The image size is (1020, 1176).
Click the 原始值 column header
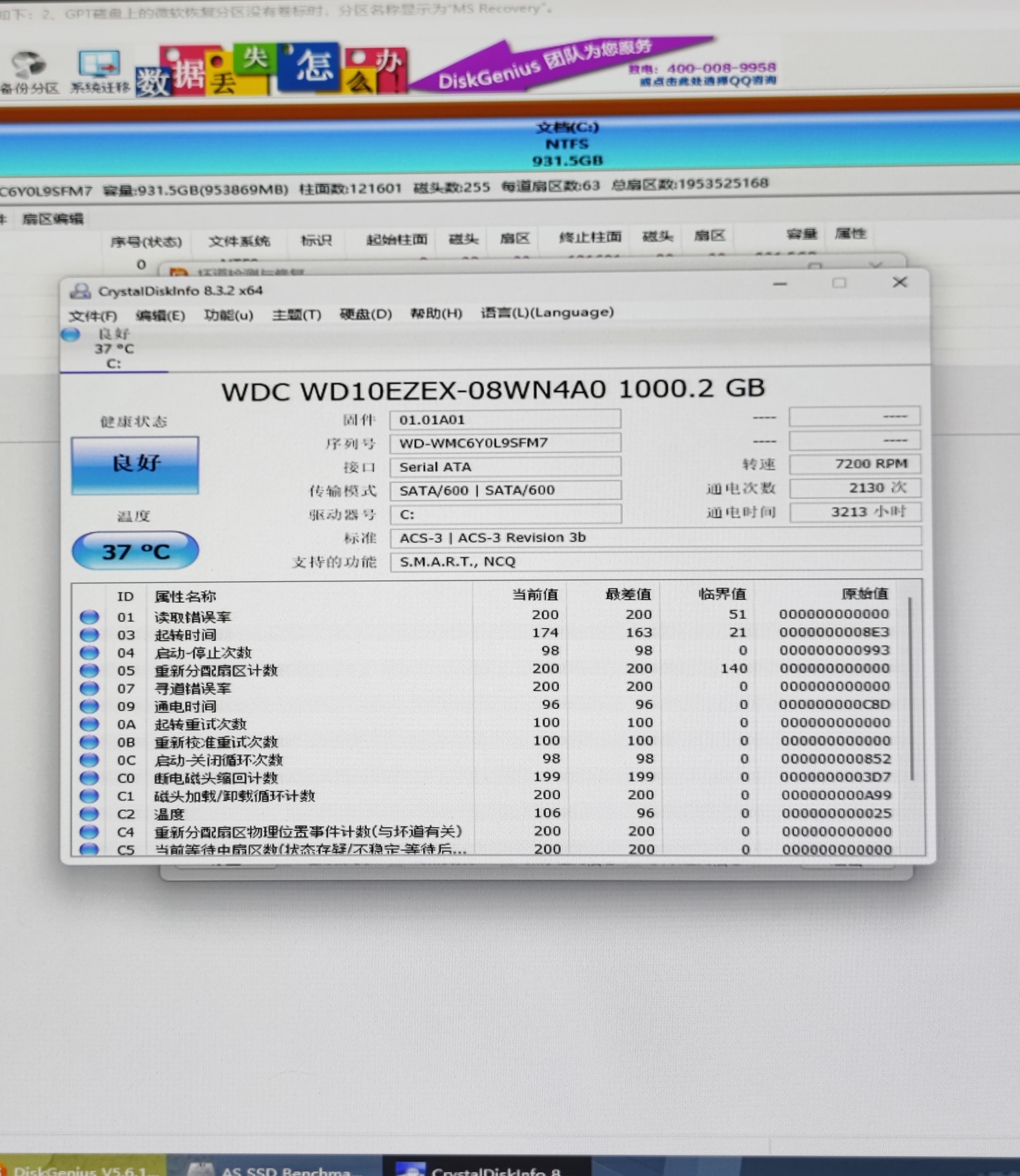pyautogui.click(x=865, y=594)
